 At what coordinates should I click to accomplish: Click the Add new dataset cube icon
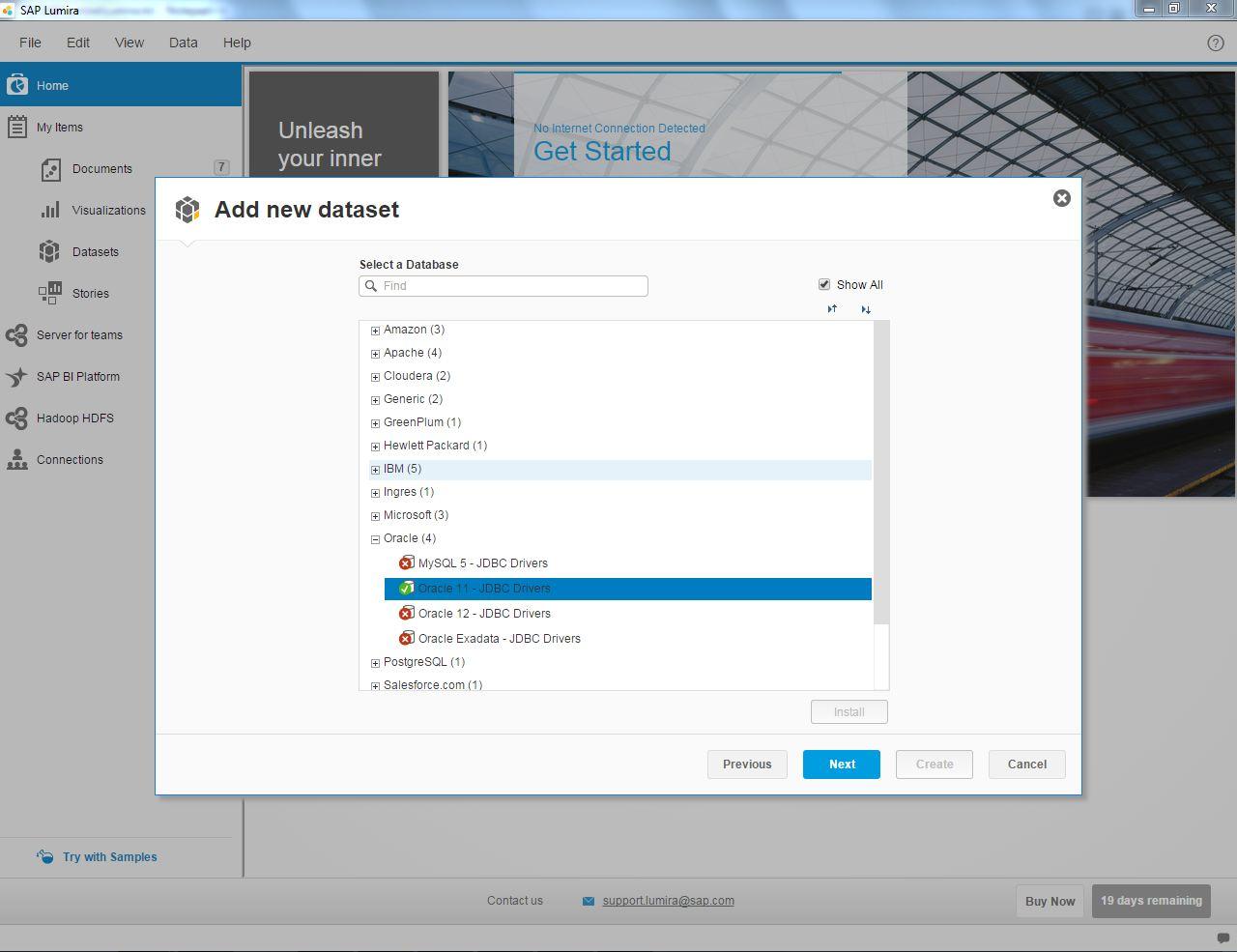[187, 210]
